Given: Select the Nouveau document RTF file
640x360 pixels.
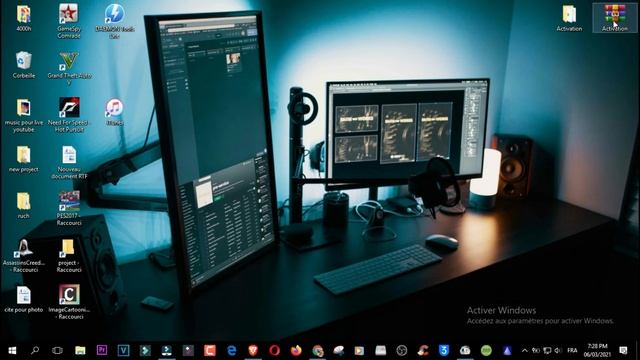Looking at the screenshot, I should [x=69, y=162].
